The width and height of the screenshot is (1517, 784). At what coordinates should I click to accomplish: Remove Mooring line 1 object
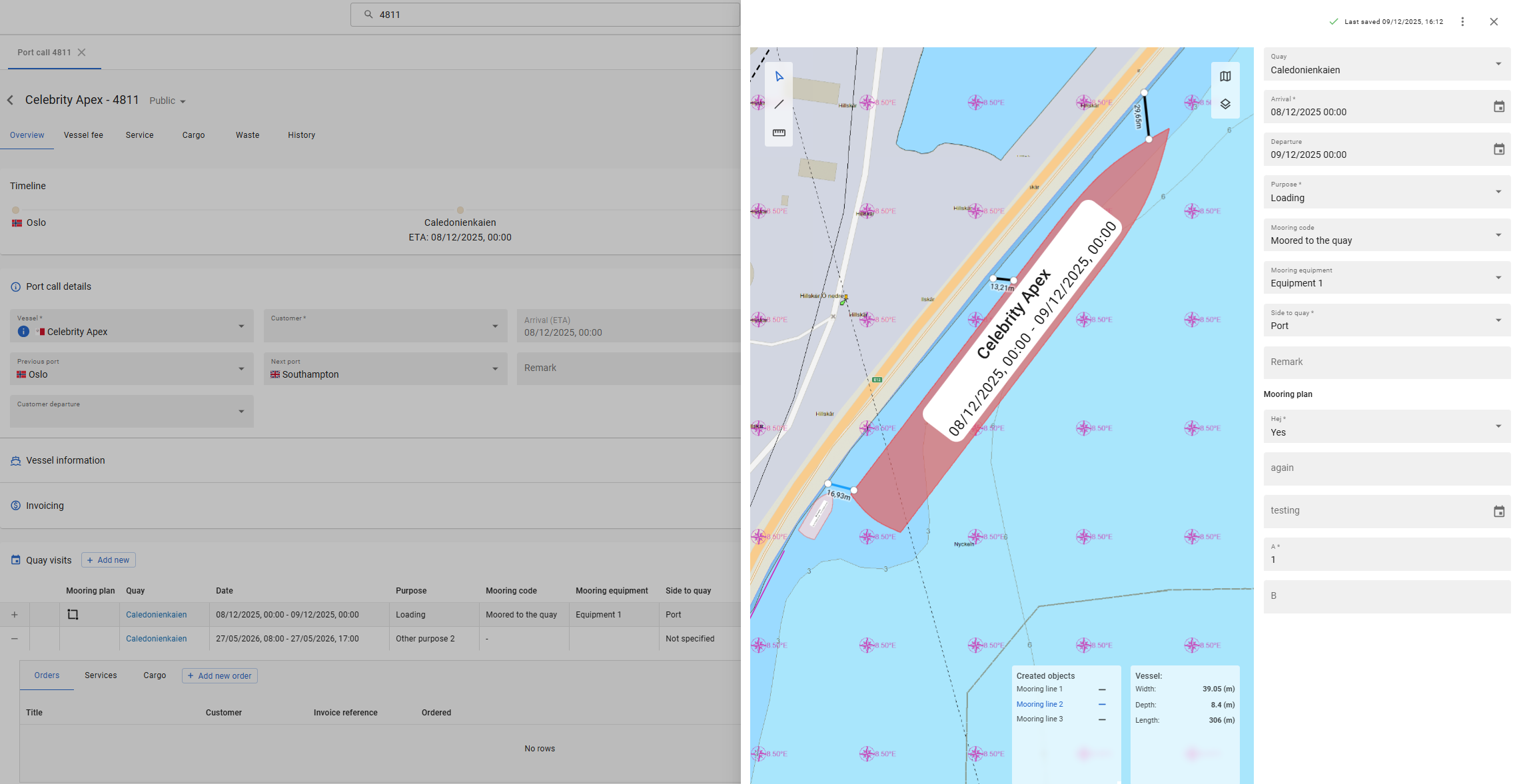1102,689
